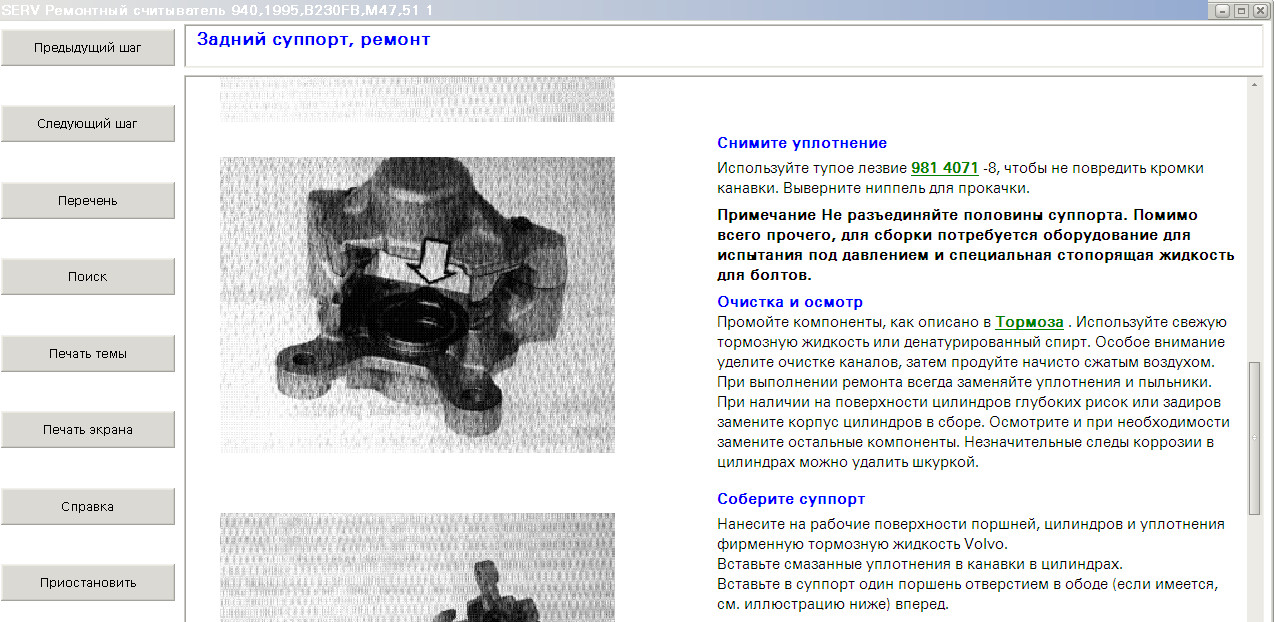1274x622 pixels.
Task: Open the Перечень list
Action: coord(88,200)
